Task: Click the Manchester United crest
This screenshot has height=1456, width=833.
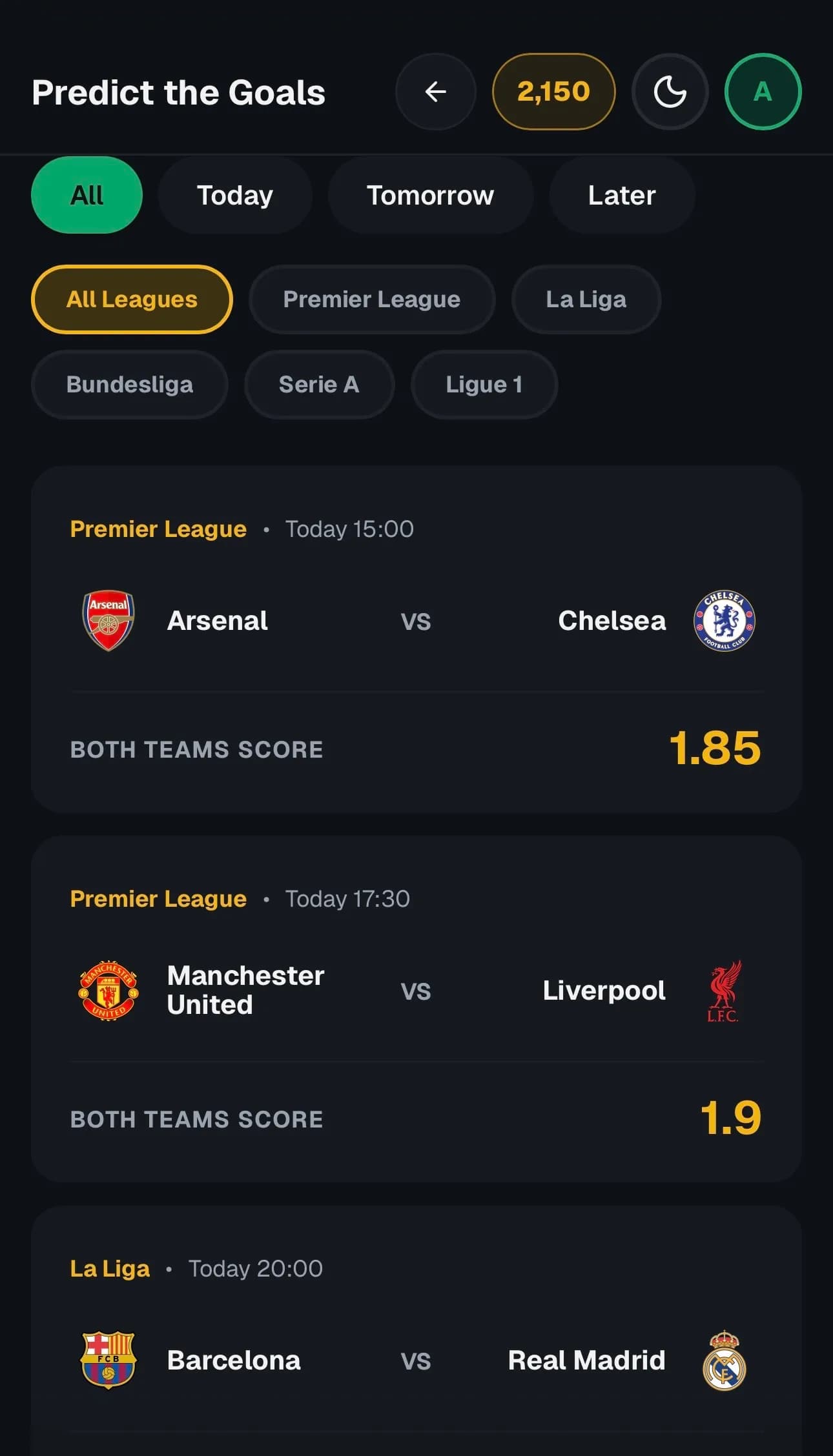Action: pyautogui.click(x=108, y=991)
